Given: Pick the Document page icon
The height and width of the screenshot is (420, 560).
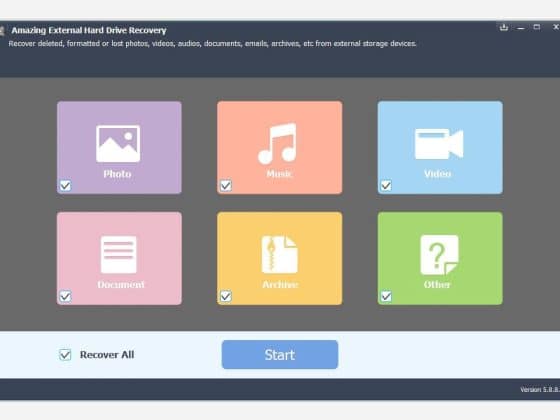Looking at the screenshot, I should coord(119,255).
